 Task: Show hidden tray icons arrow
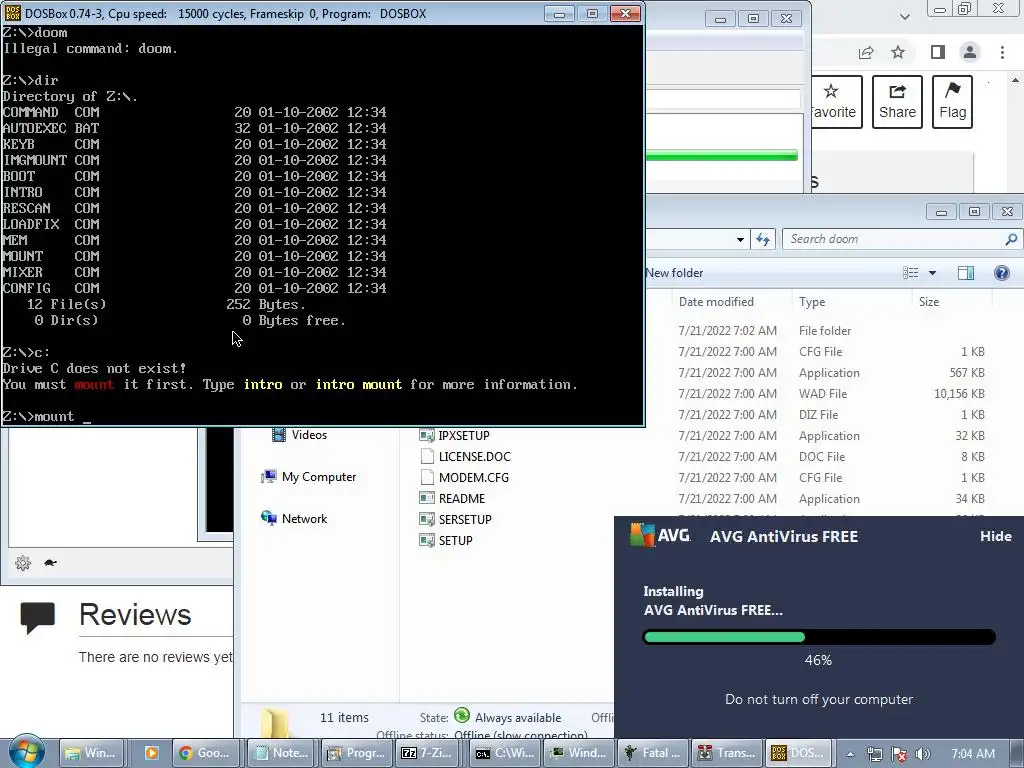click(850, 754)
